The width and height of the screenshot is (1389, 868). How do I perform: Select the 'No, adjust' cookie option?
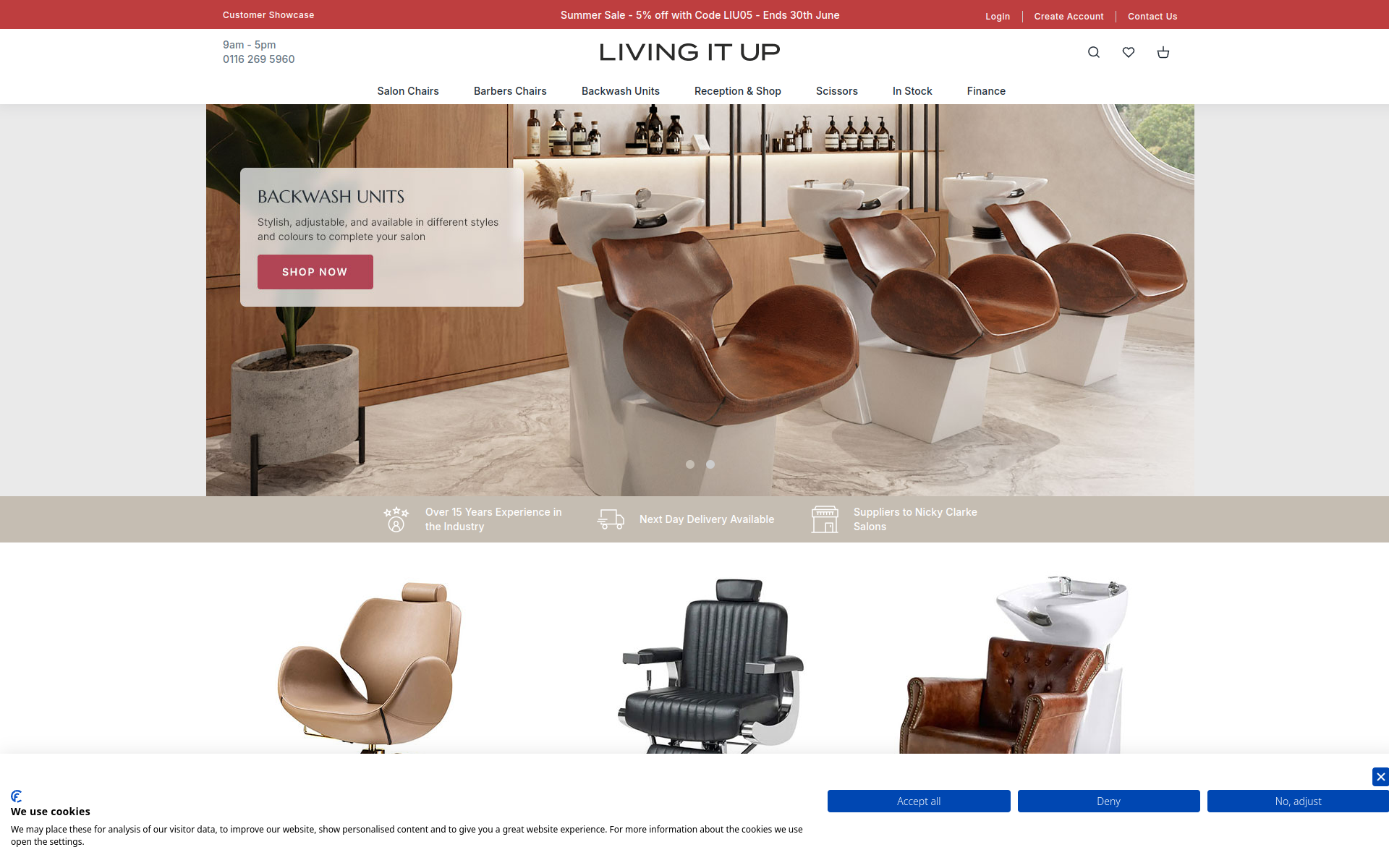(1298, 801)
